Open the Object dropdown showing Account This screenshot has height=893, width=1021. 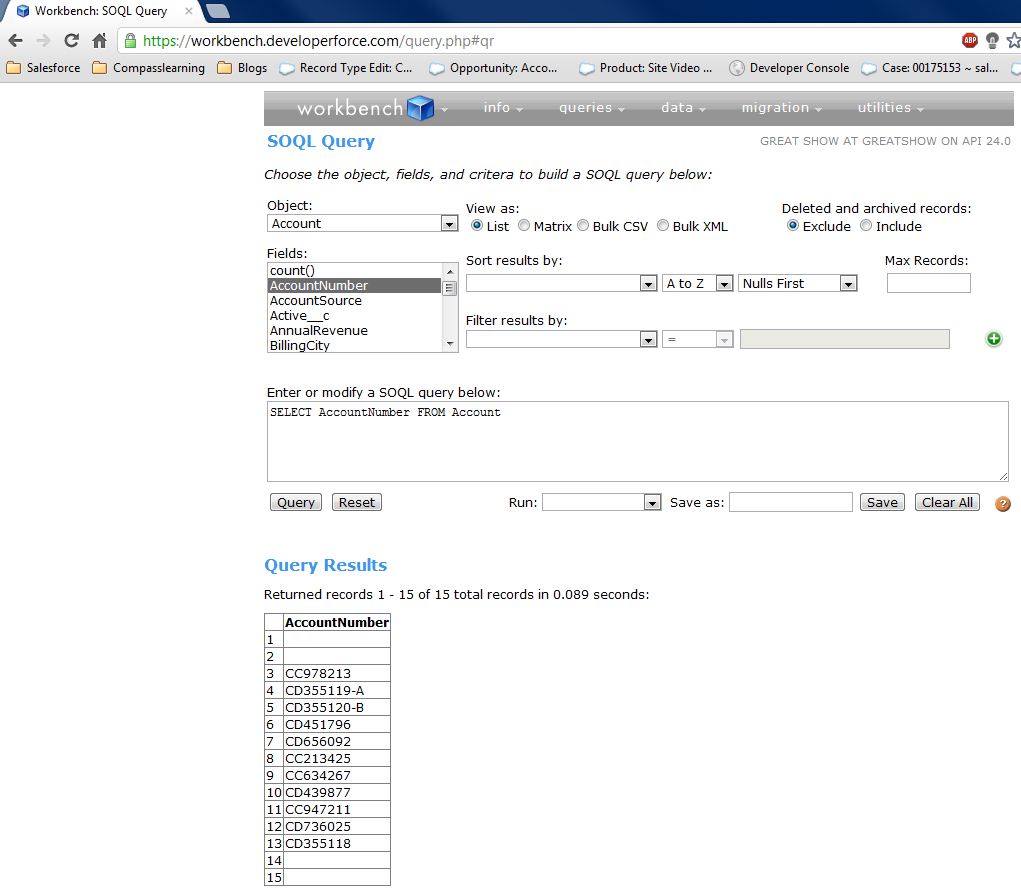pos(449,222)
